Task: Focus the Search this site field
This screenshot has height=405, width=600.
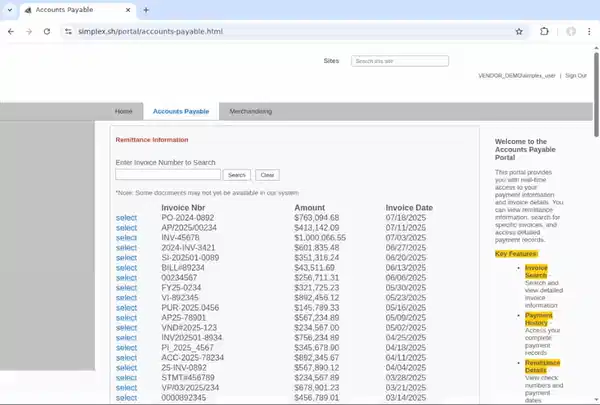Action: point(400,61)
